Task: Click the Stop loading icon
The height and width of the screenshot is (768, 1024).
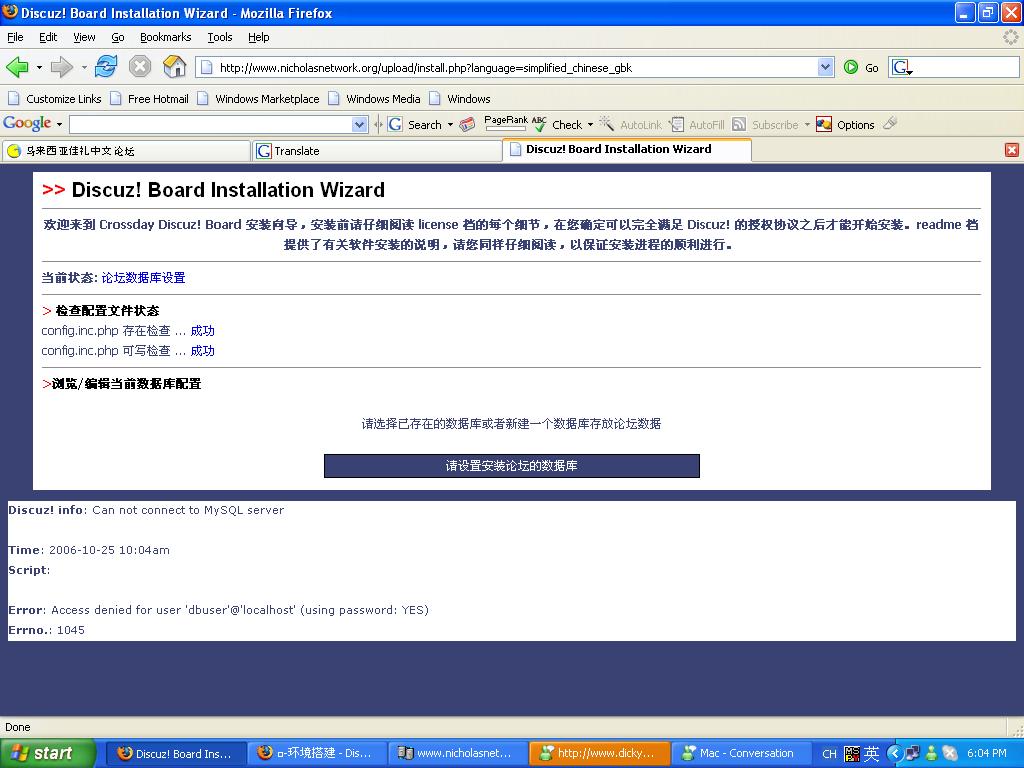Action: coord(140,66)
